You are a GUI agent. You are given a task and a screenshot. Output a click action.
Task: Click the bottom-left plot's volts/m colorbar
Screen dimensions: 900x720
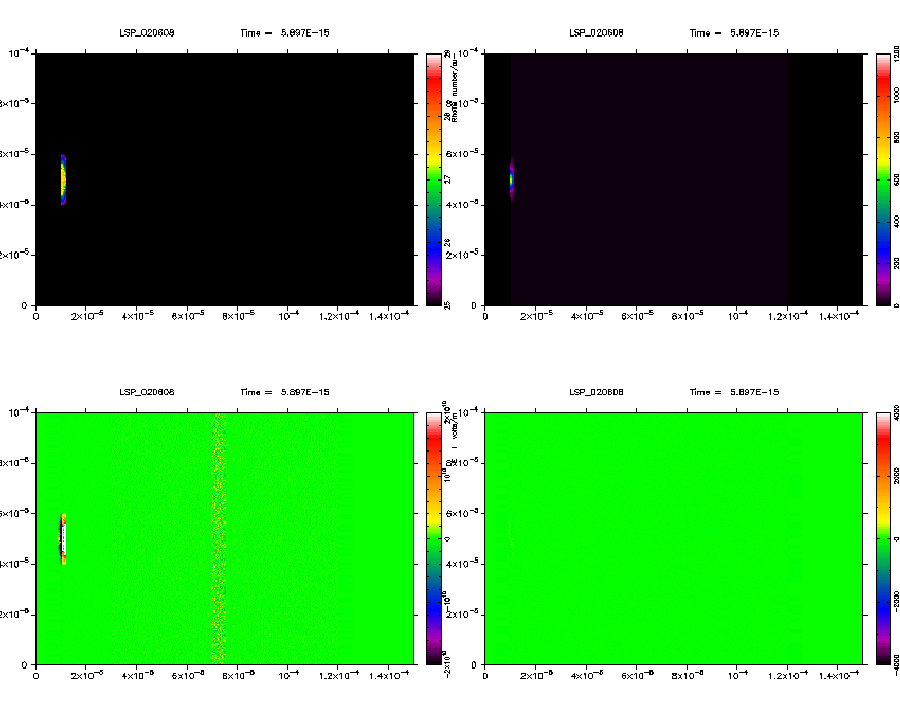(x=433, y=538)
